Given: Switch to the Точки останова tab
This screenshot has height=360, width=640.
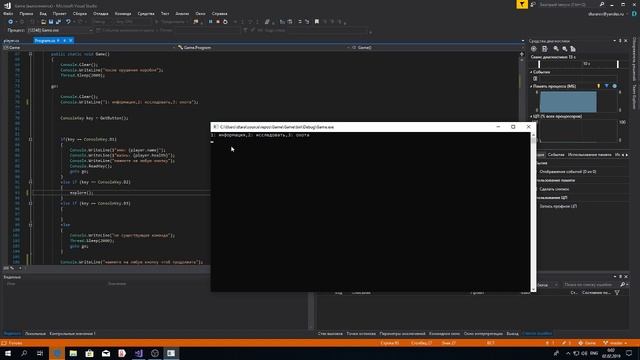Looking at the screenshot, I should pyautogui.click(x=361, y=333).
